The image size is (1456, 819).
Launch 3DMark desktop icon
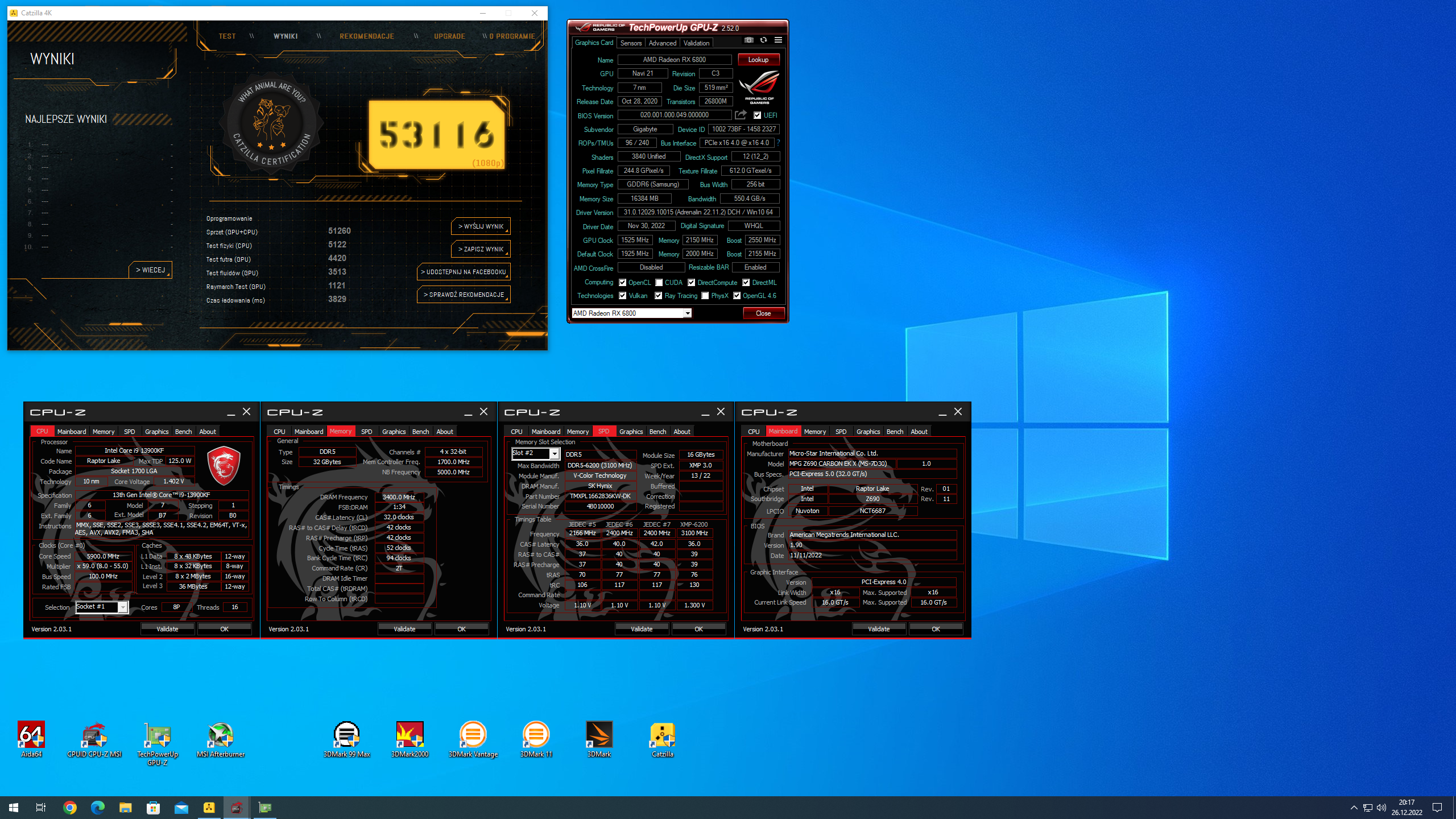599,739
